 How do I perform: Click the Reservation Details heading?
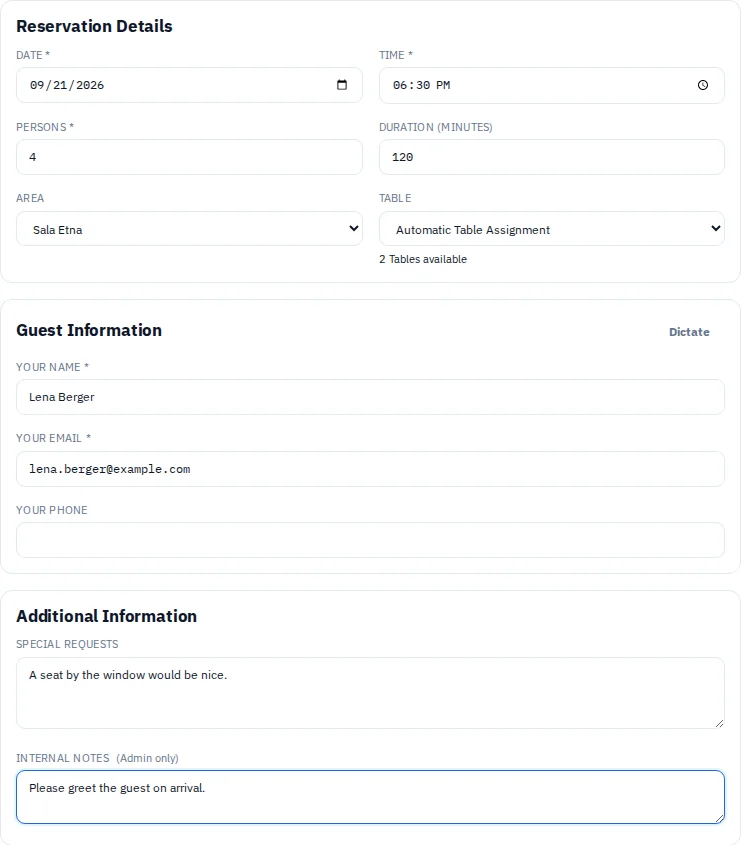(x=94, y=26)
